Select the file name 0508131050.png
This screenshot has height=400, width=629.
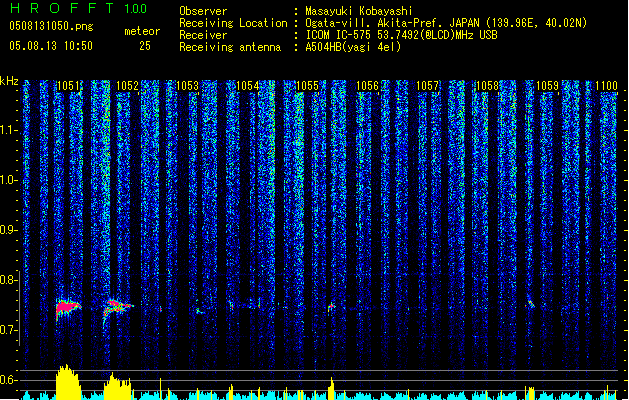coord(51,26)
